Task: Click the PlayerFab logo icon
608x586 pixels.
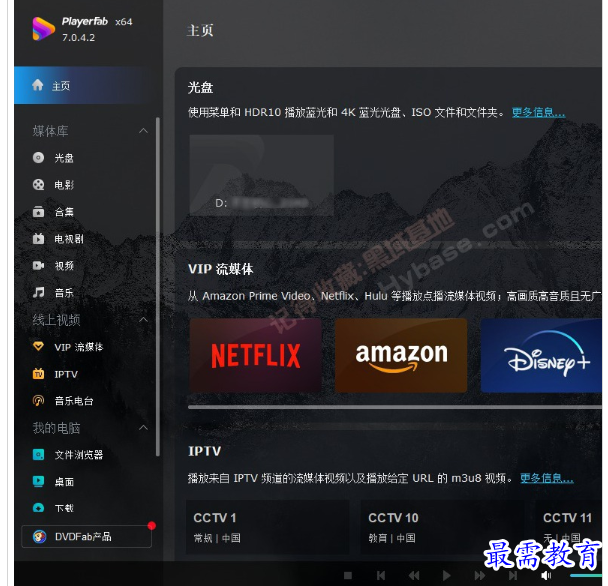Action: point(43,29)
